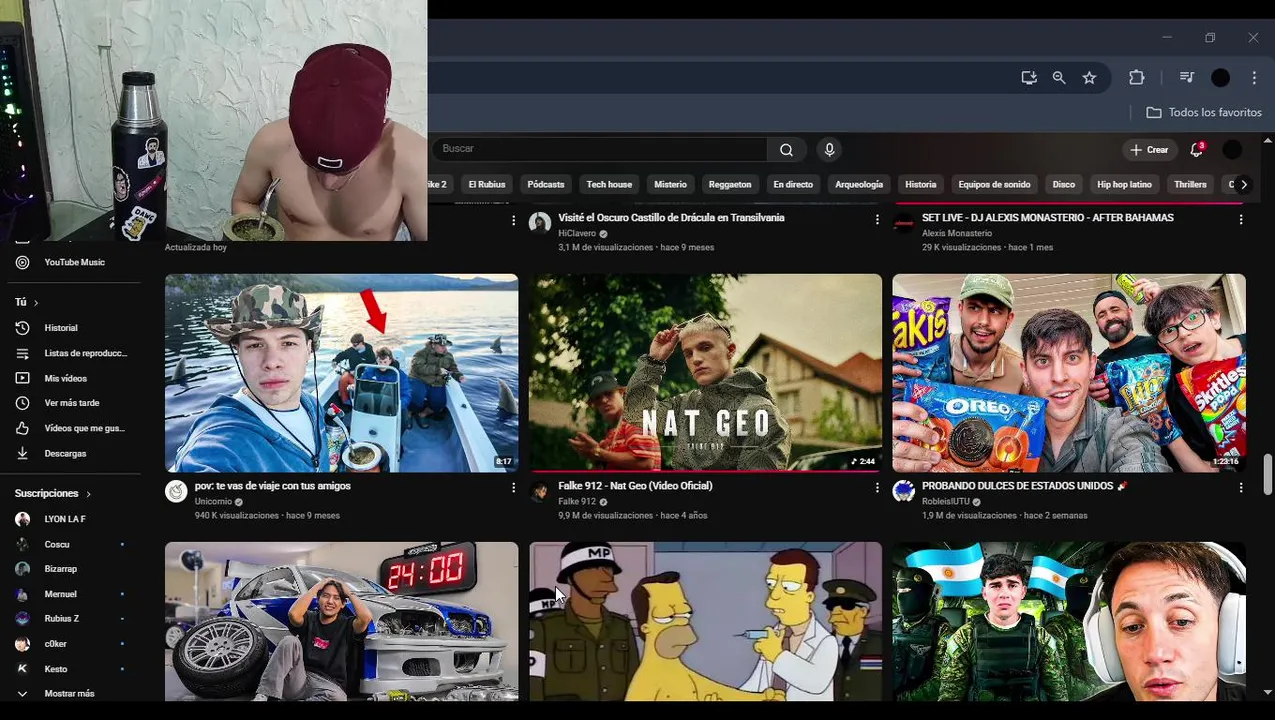Open the browser zoom magnifier icon
Image resolution: width=1275 pixels, height=720 pixels.
click(x=1059, y=78)
